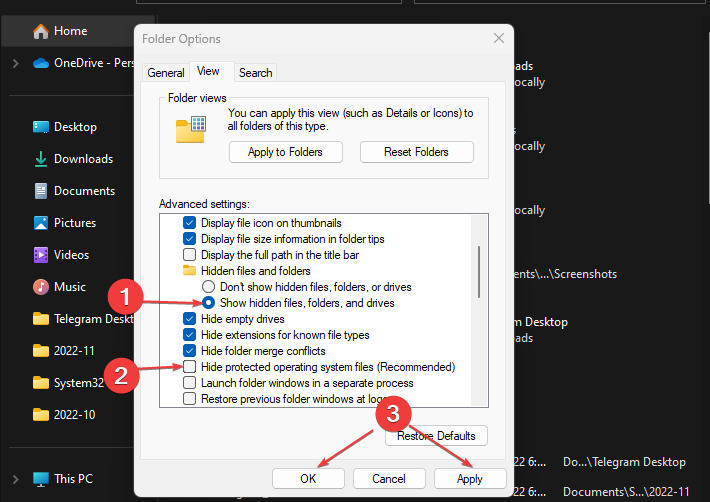Open the Telegram Desktop folder icon
The width and height of the screenshot is (710, 502).
[x=41, y=319]
